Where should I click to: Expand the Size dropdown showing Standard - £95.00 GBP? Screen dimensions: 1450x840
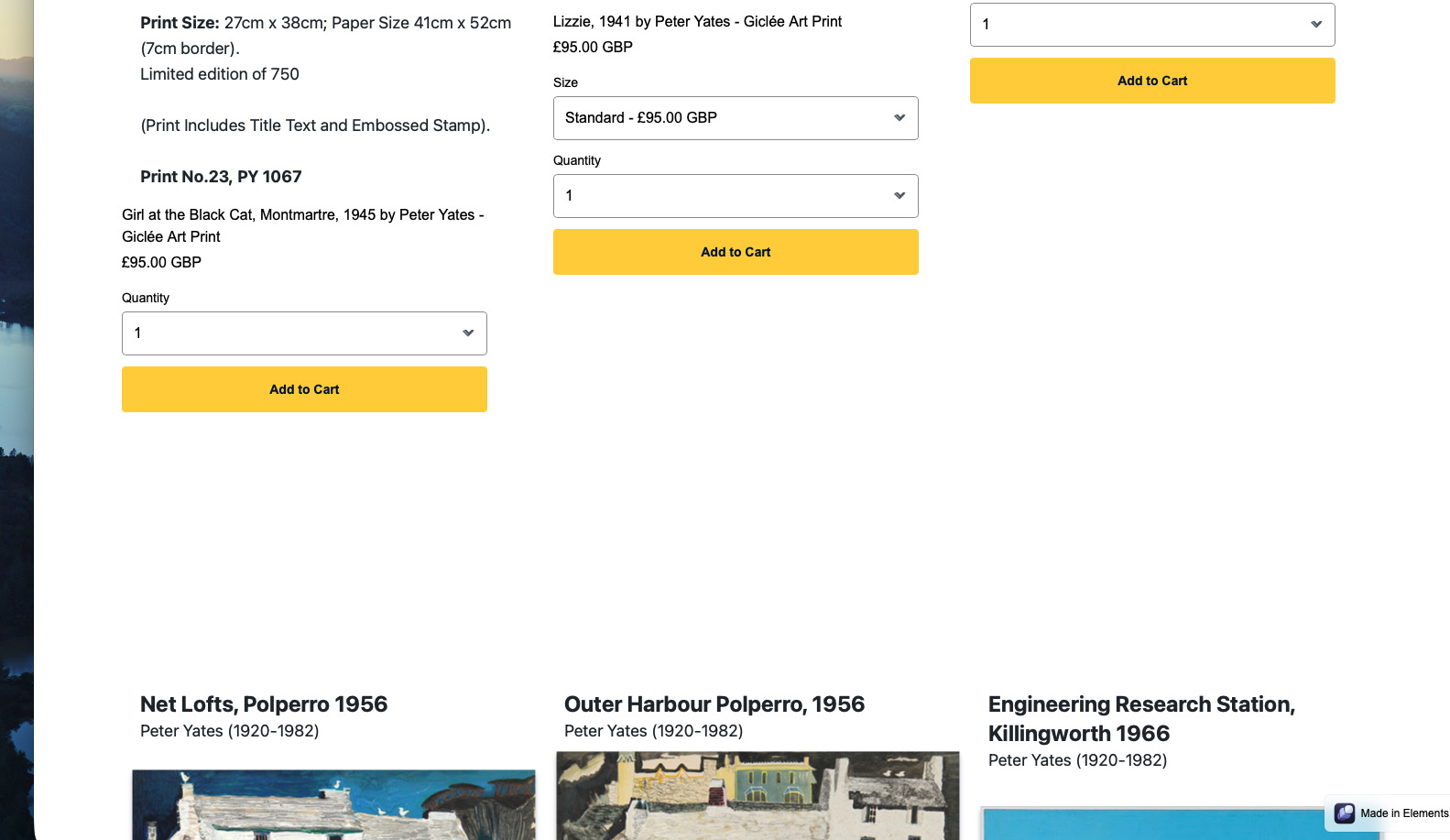[736, 118]
